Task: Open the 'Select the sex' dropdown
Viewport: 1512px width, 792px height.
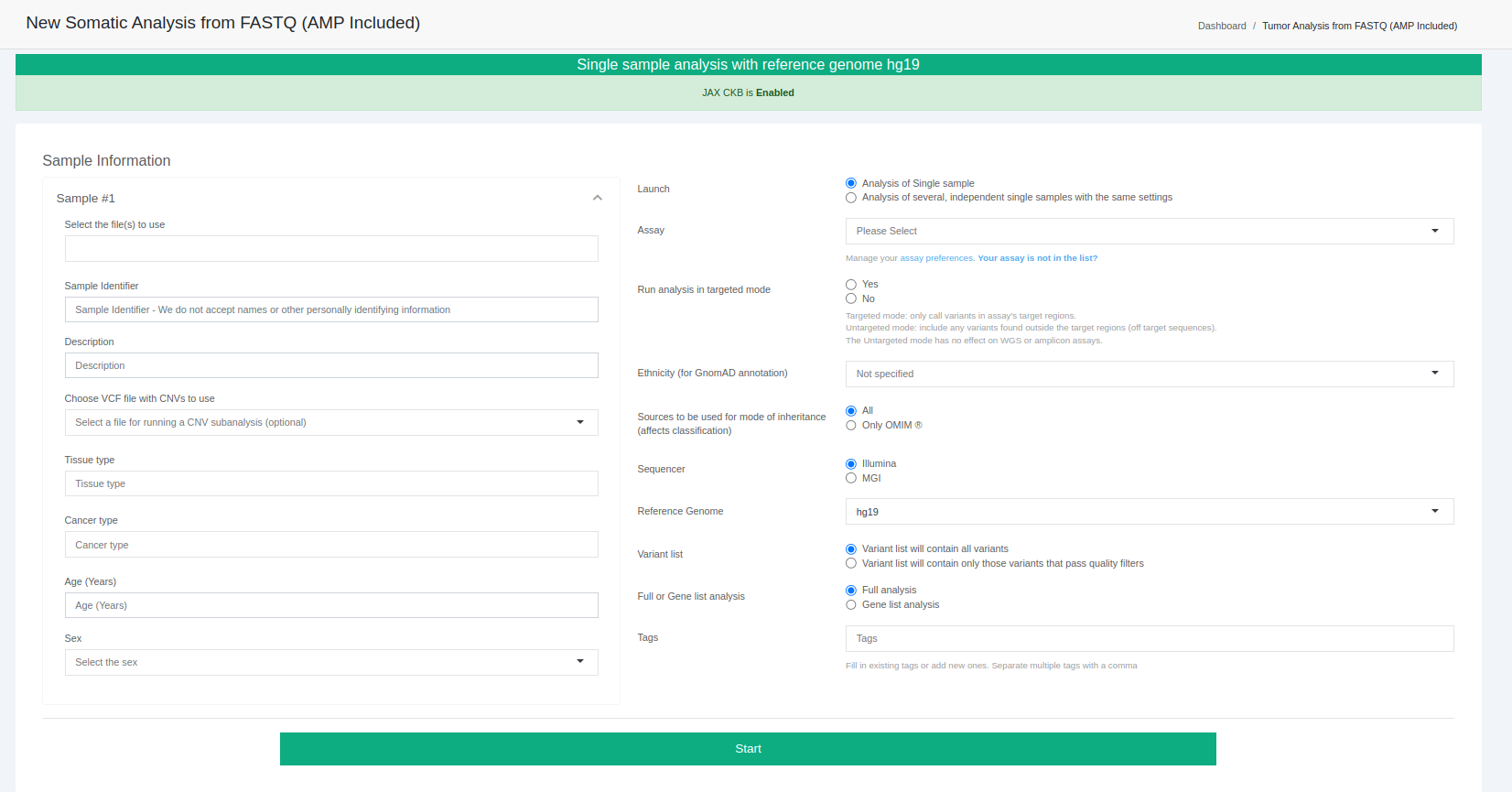Action: pyautogui.click(x=330, y=662)
